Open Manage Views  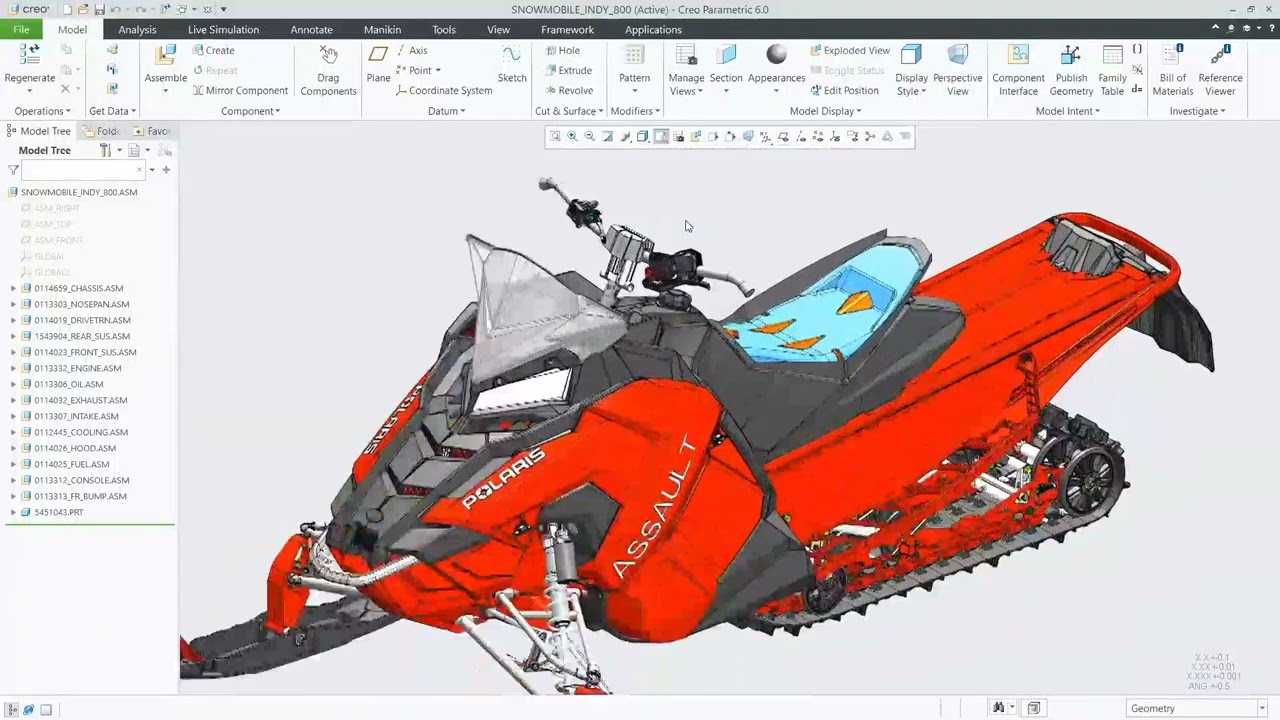point(686,70)
